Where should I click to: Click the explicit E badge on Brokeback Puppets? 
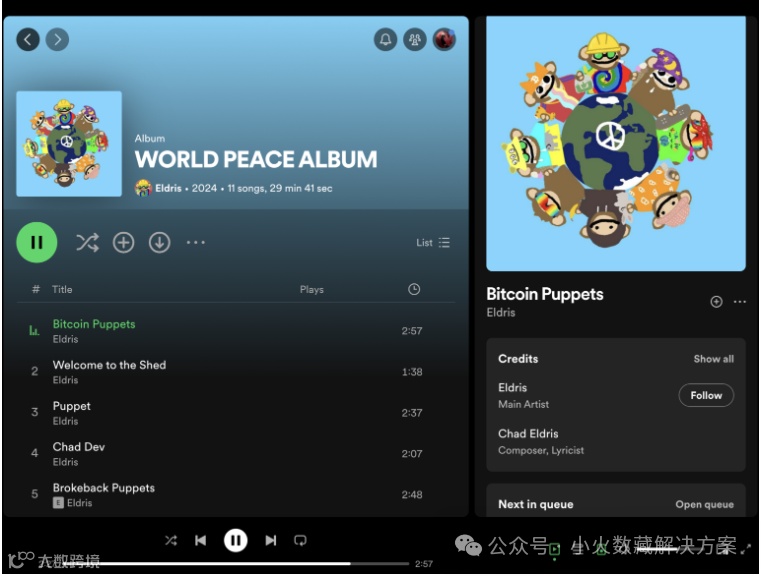(x=58, y=503)
